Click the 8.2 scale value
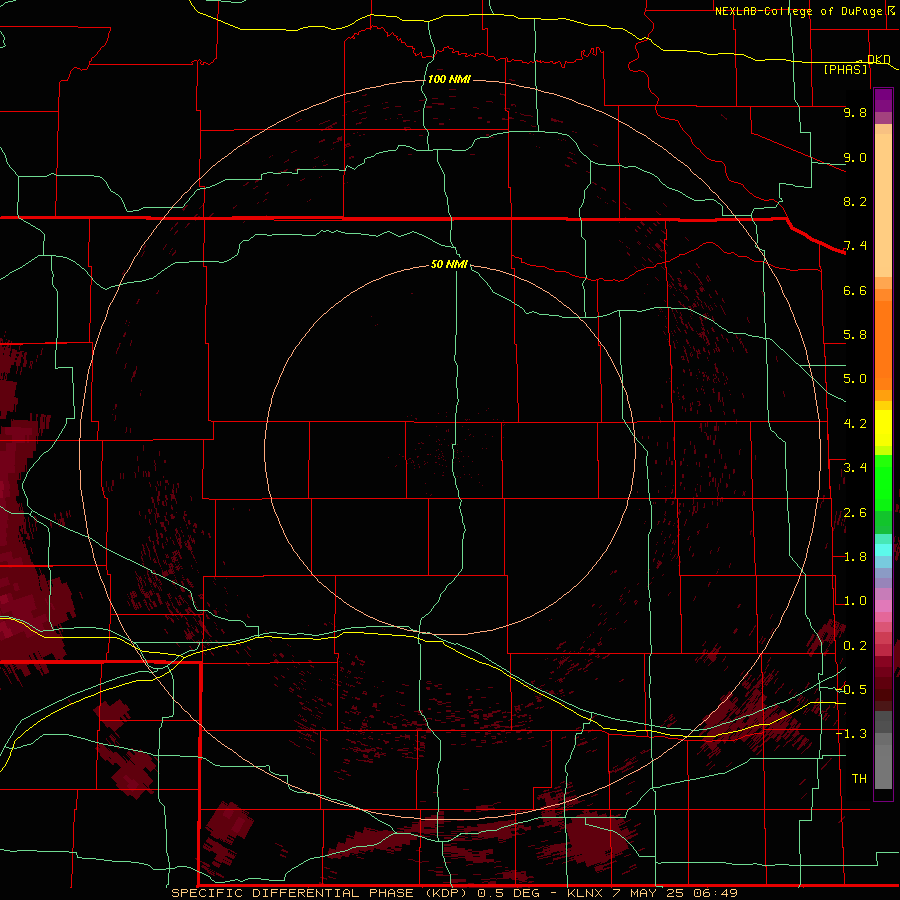This screenshot has height=900, width=900. pos(855,201)
